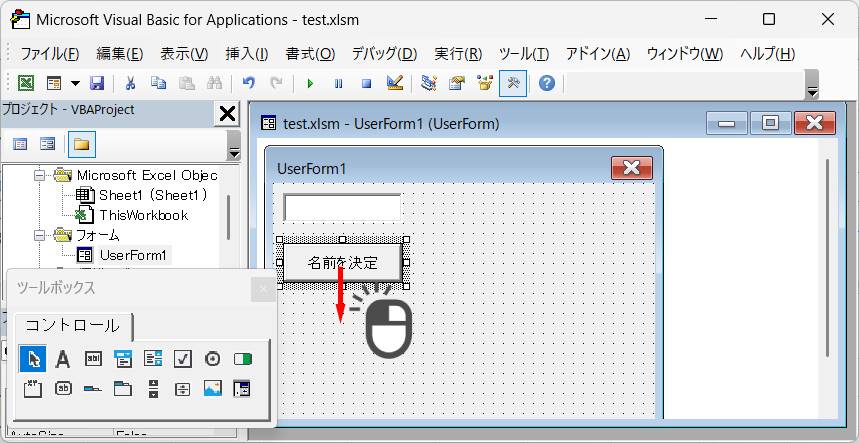Collapse the Microsoft Excel Objects folder node
This screenshot has width=859, height=443.
point(39,176)
